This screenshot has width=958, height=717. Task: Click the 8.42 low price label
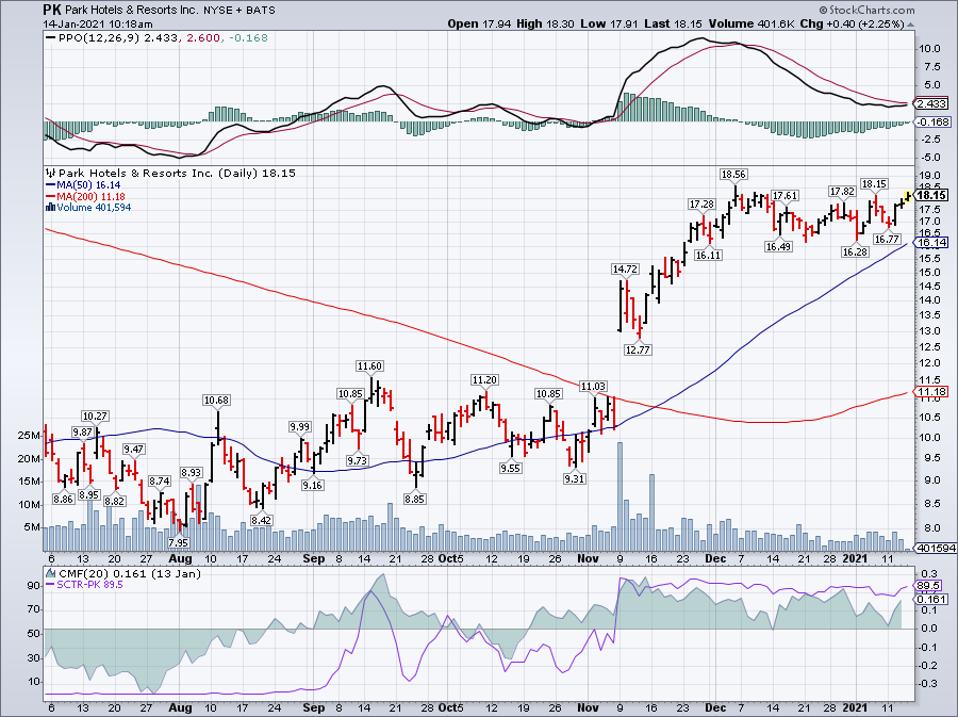coord(261,520)
